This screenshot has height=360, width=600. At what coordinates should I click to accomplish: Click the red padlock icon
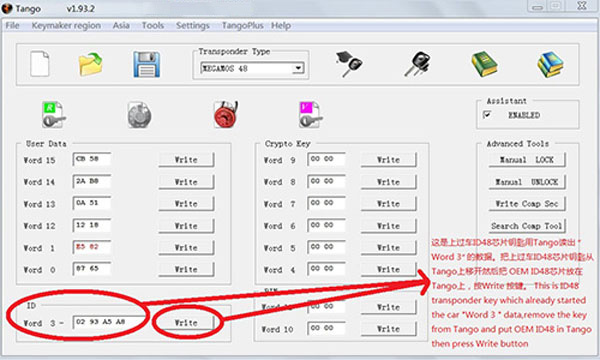point(226,114)
